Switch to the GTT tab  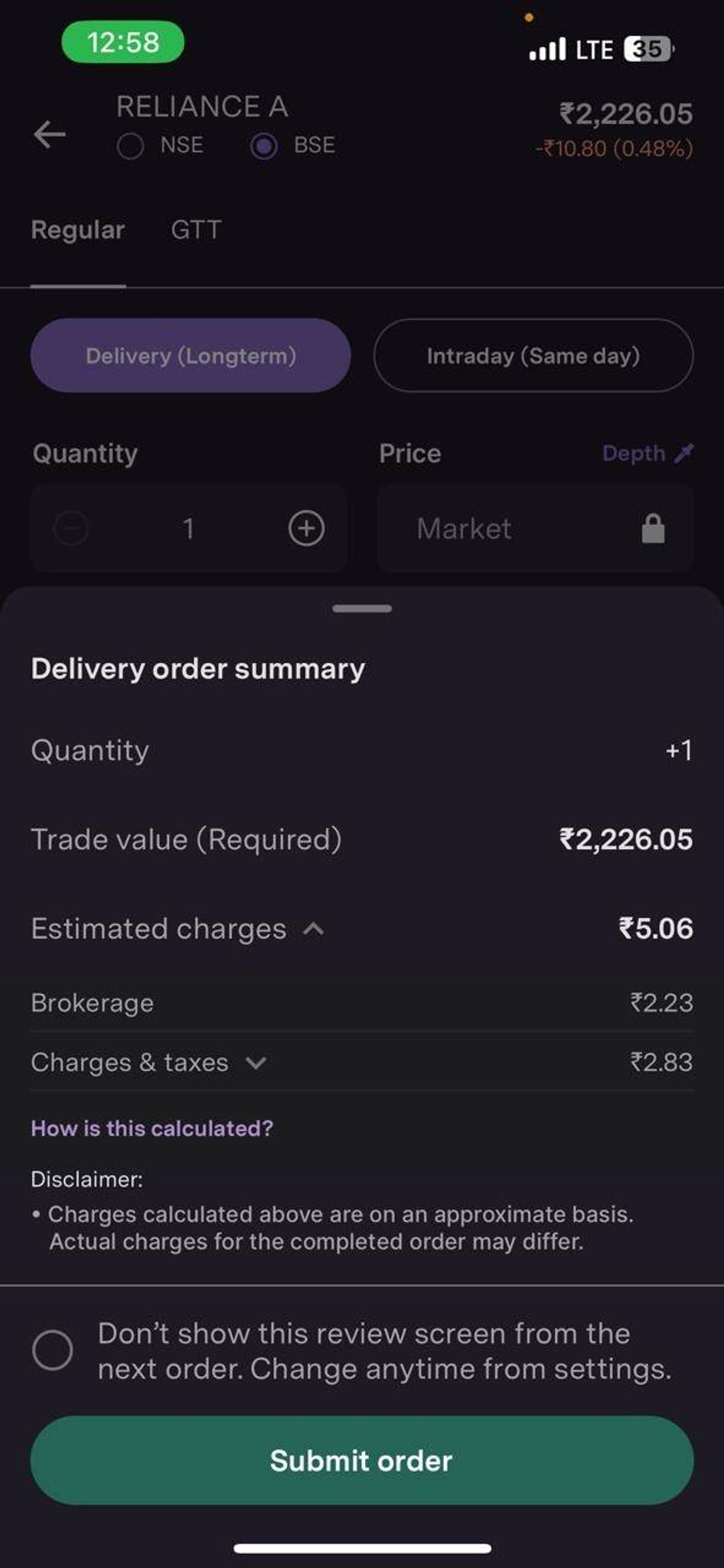coord(196,230)
